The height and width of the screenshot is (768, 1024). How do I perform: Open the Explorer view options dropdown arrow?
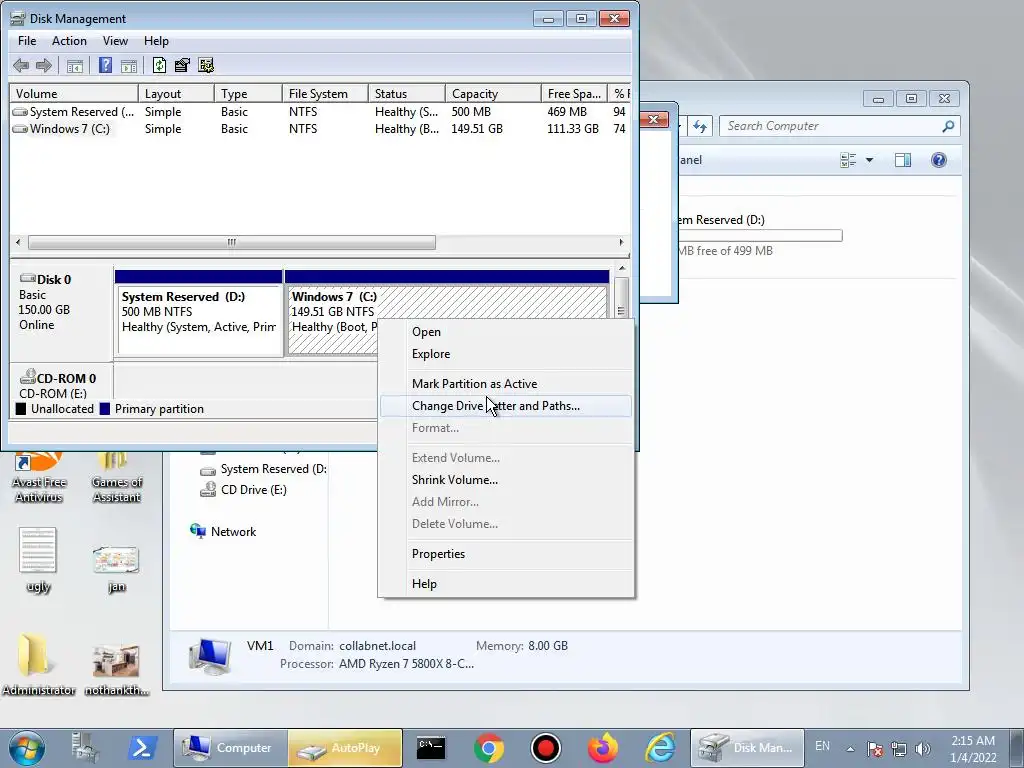click(x=869, y=160)
